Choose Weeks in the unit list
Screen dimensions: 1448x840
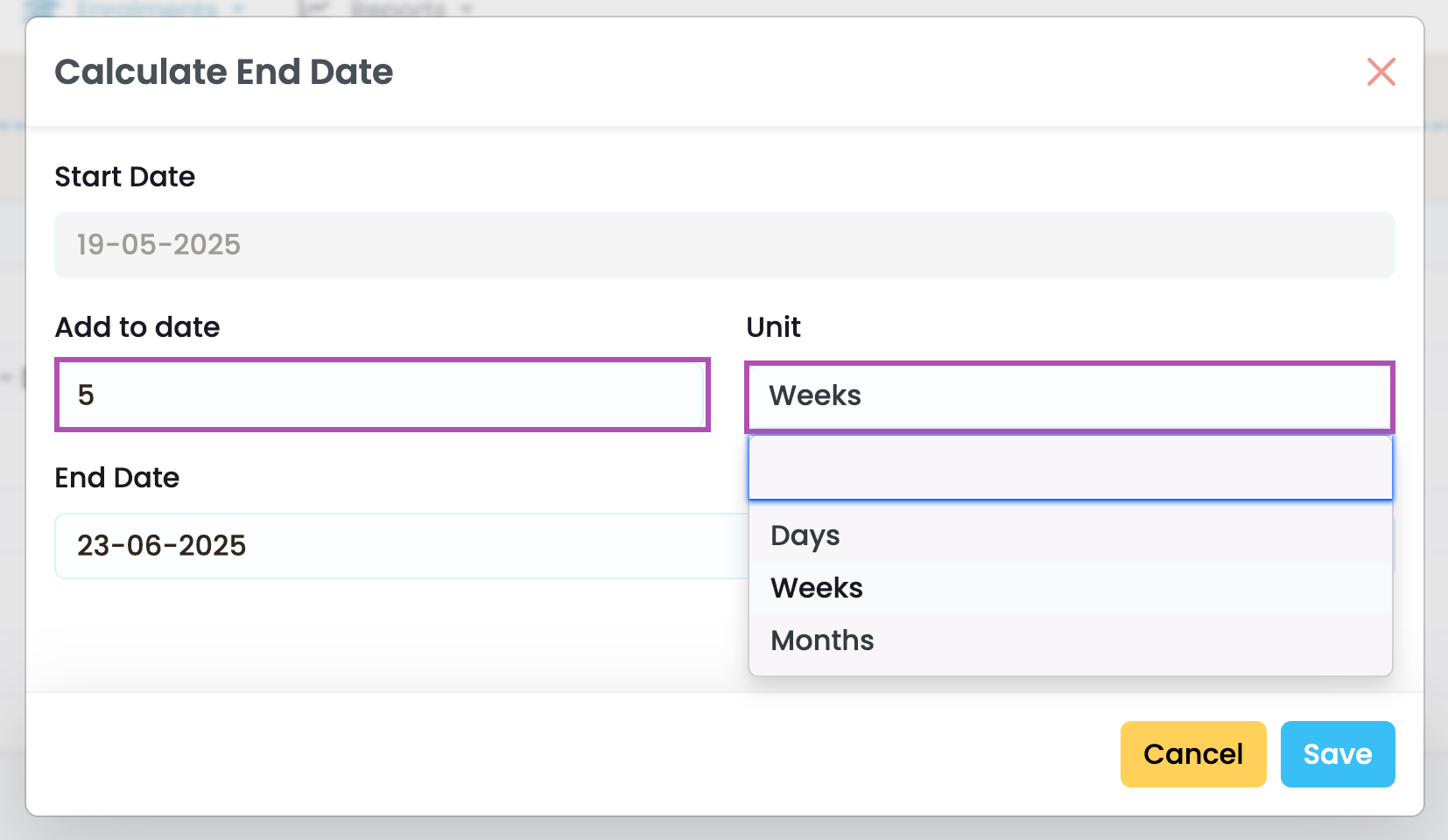[817, 588]
